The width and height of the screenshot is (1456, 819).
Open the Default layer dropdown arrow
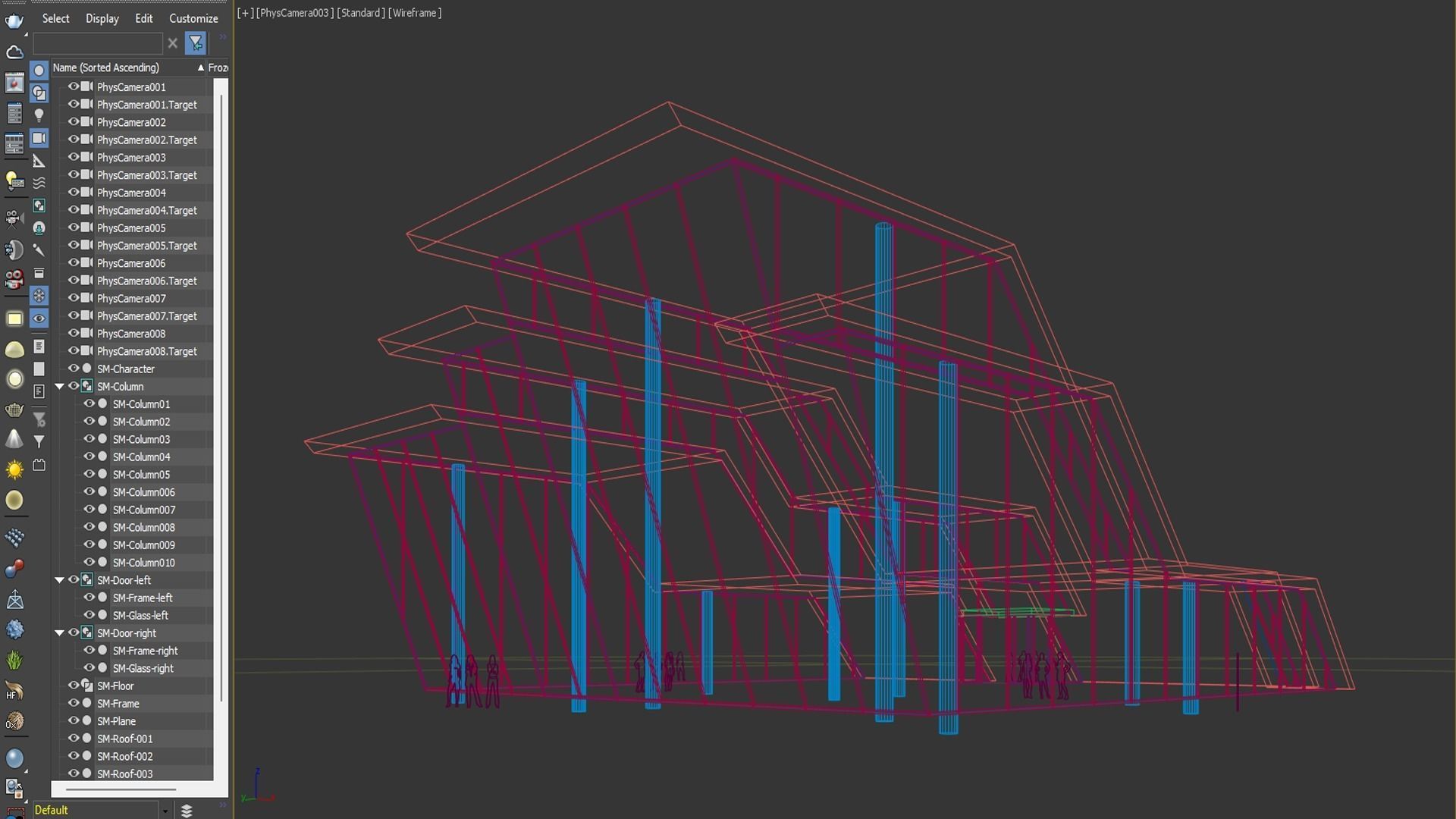[x=165, y=811]
